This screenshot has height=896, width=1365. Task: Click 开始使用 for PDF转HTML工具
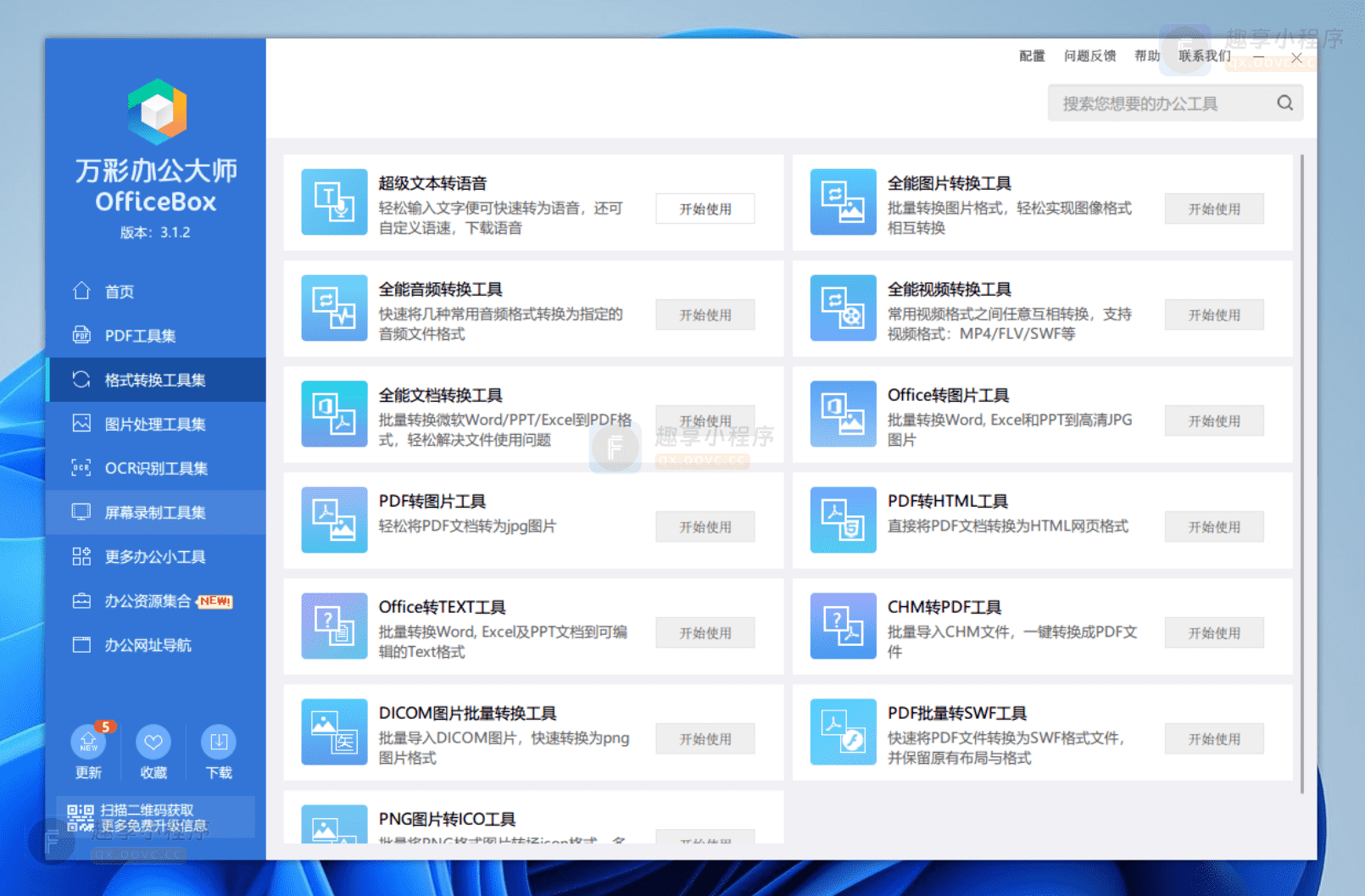1214,526
